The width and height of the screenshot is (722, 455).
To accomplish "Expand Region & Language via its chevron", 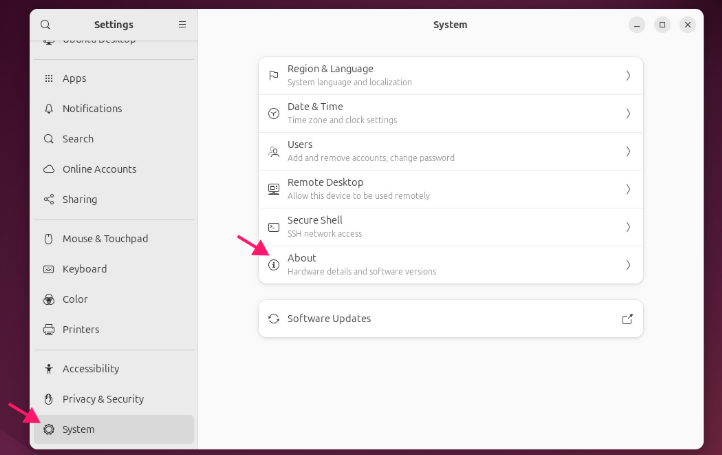I will pos(628,76).
